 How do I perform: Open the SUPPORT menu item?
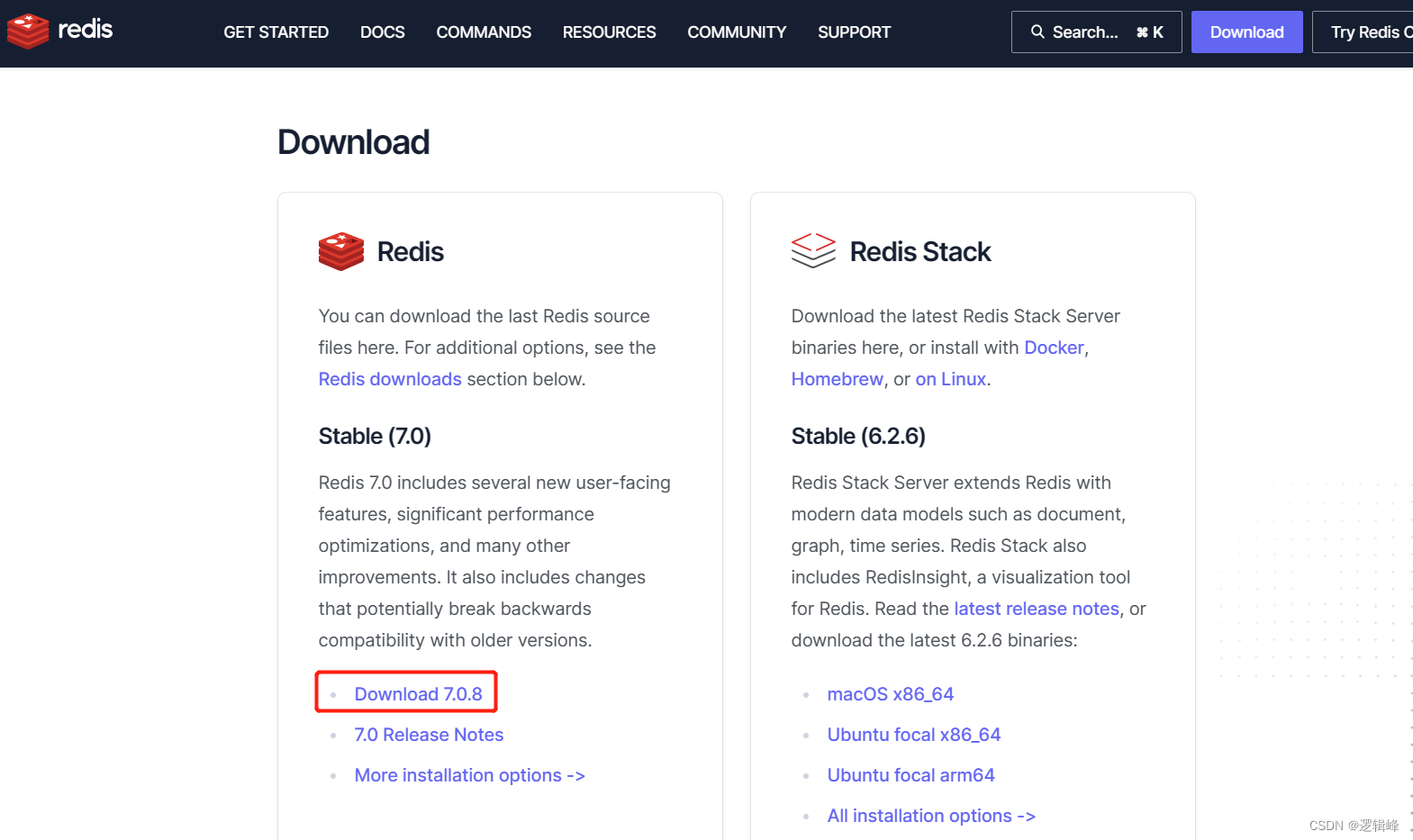[x=854, y=32]
